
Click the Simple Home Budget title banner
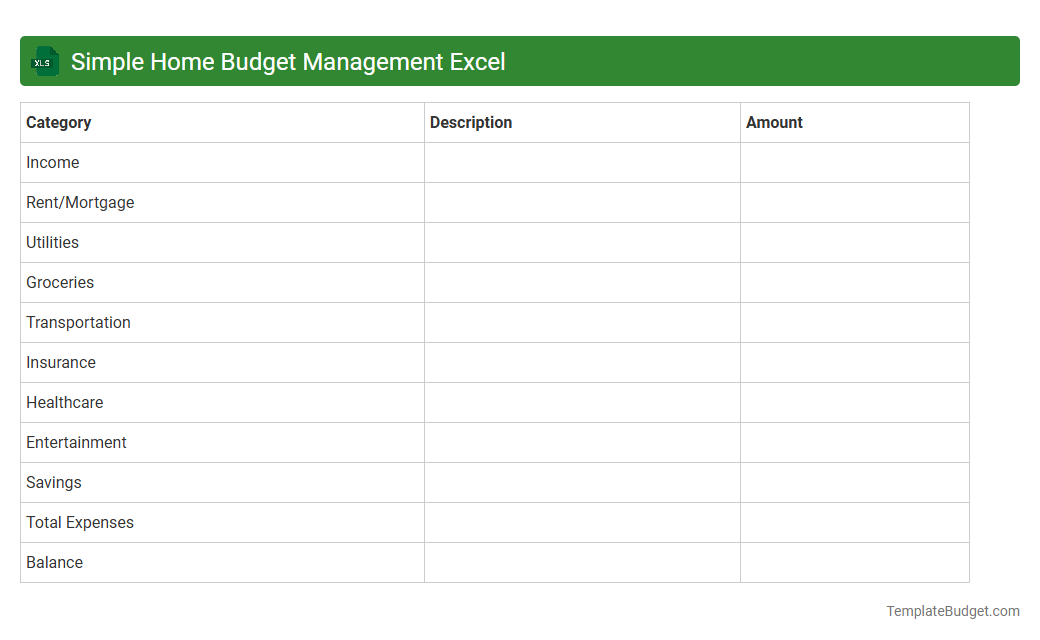(287, 61)
